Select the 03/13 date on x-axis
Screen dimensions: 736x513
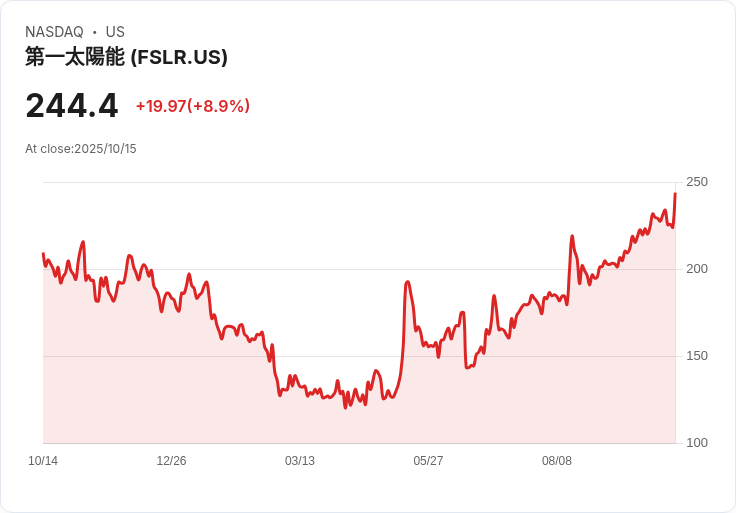(300, 461)
